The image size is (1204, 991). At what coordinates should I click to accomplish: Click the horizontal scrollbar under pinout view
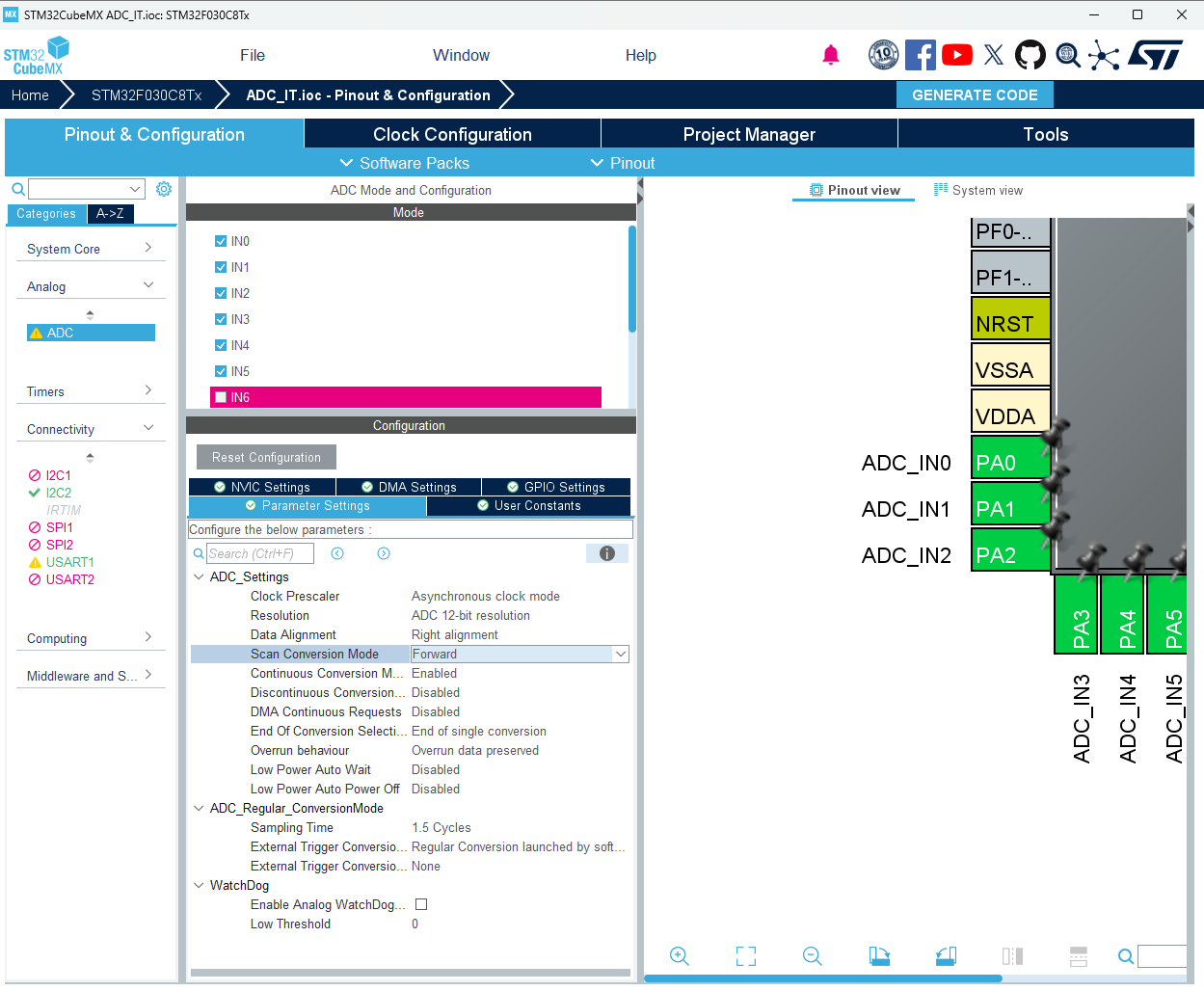822,978
